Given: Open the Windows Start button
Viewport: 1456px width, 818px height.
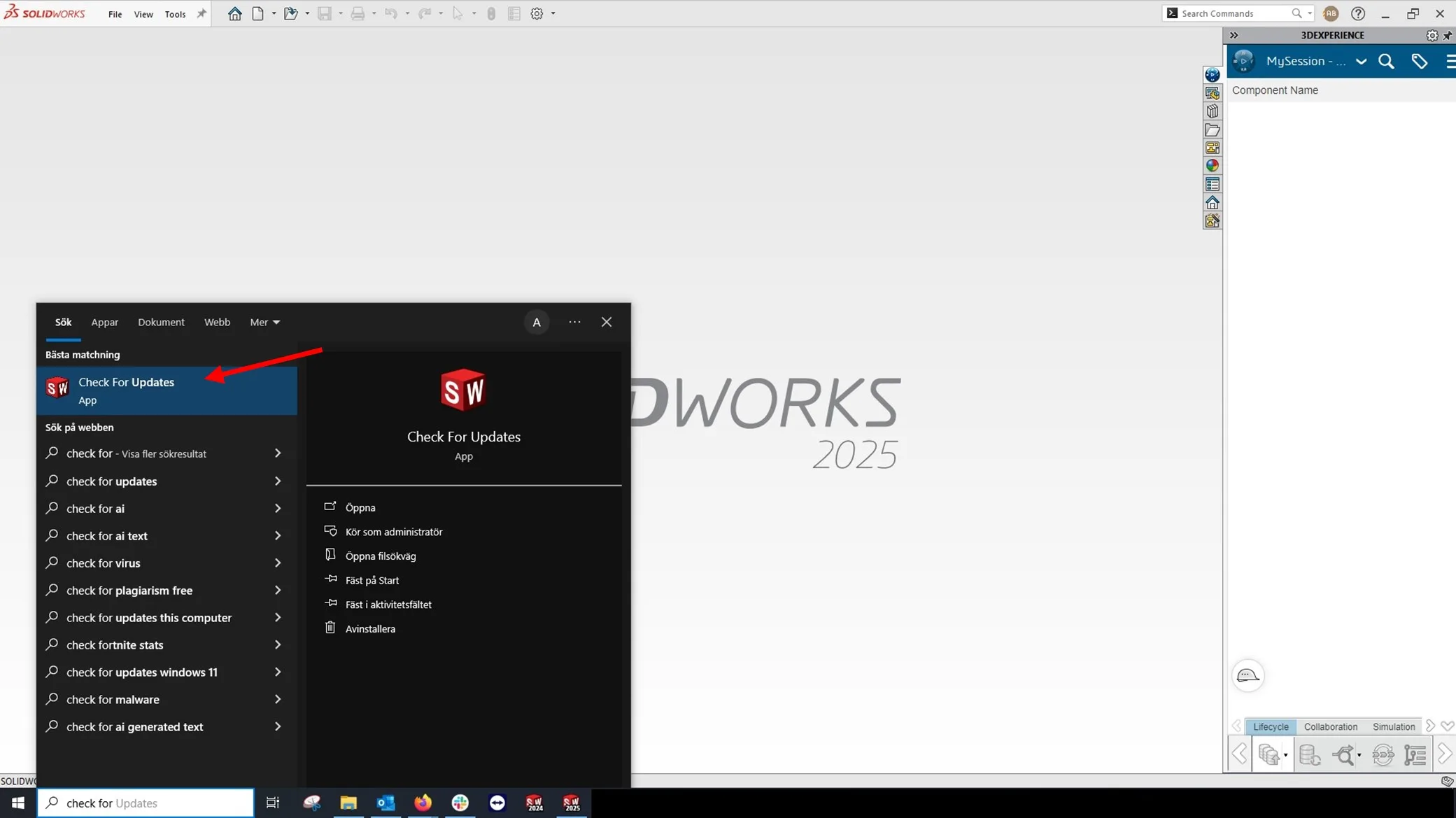Looking at the screenshot, I should coord(18,803).
